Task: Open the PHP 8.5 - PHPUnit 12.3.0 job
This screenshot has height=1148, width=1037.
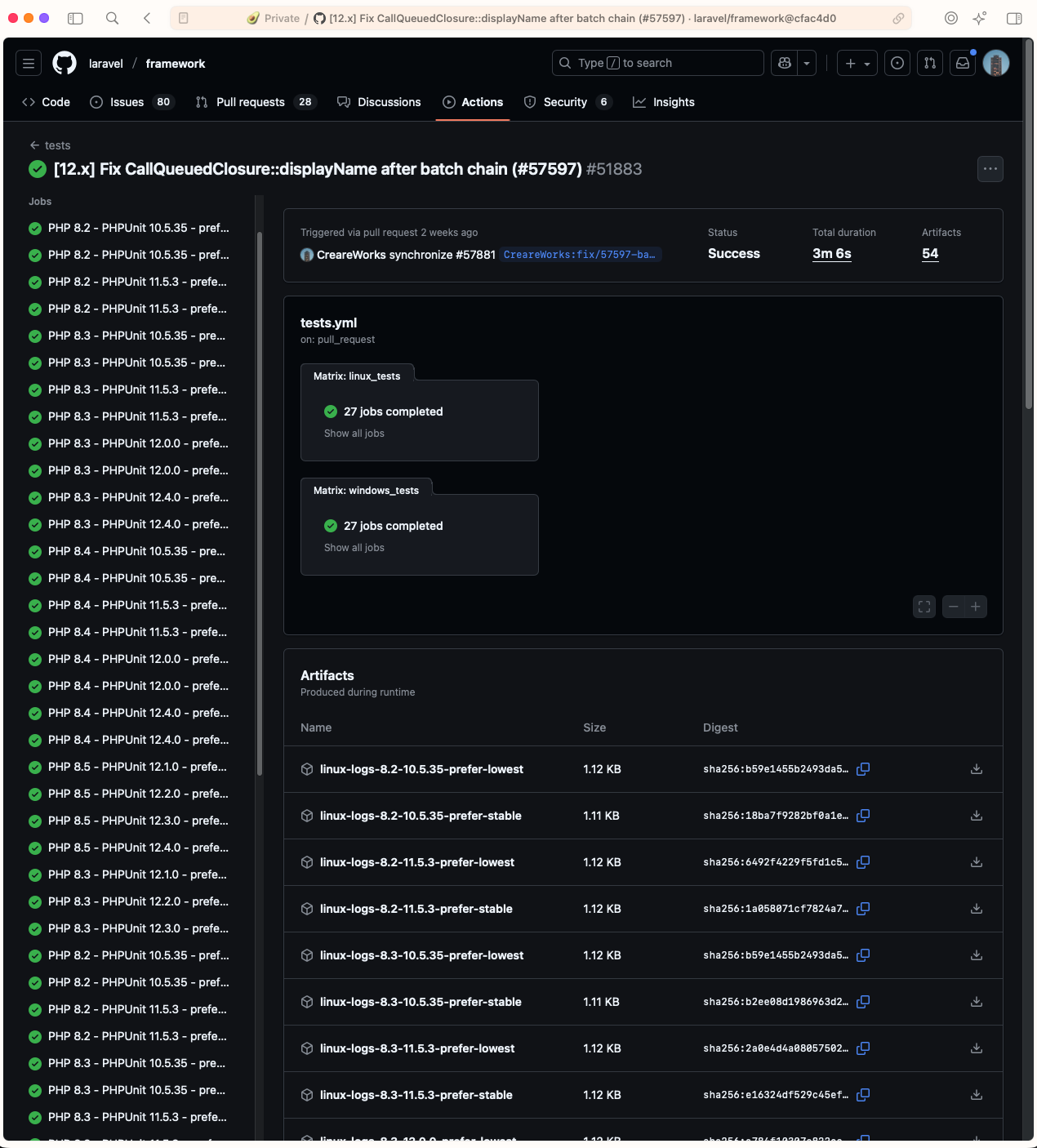Action: pos(129,821)
